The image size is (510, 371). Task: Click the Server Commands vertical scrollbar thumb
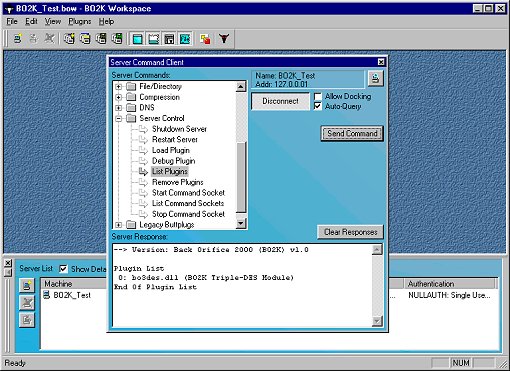point(241,177)
